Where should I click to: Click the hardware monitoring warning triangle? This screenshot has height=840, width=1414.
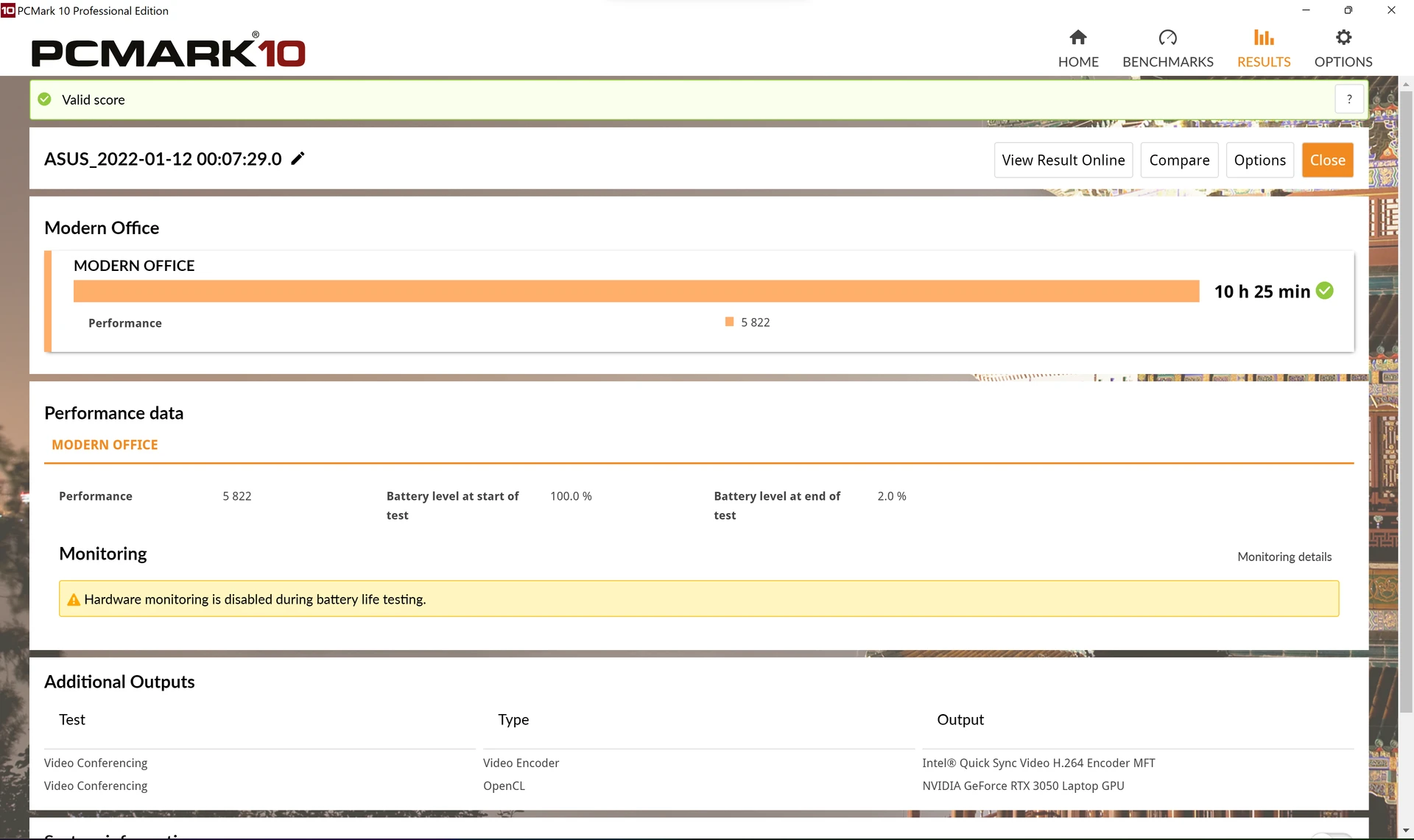tap(74, 600)
